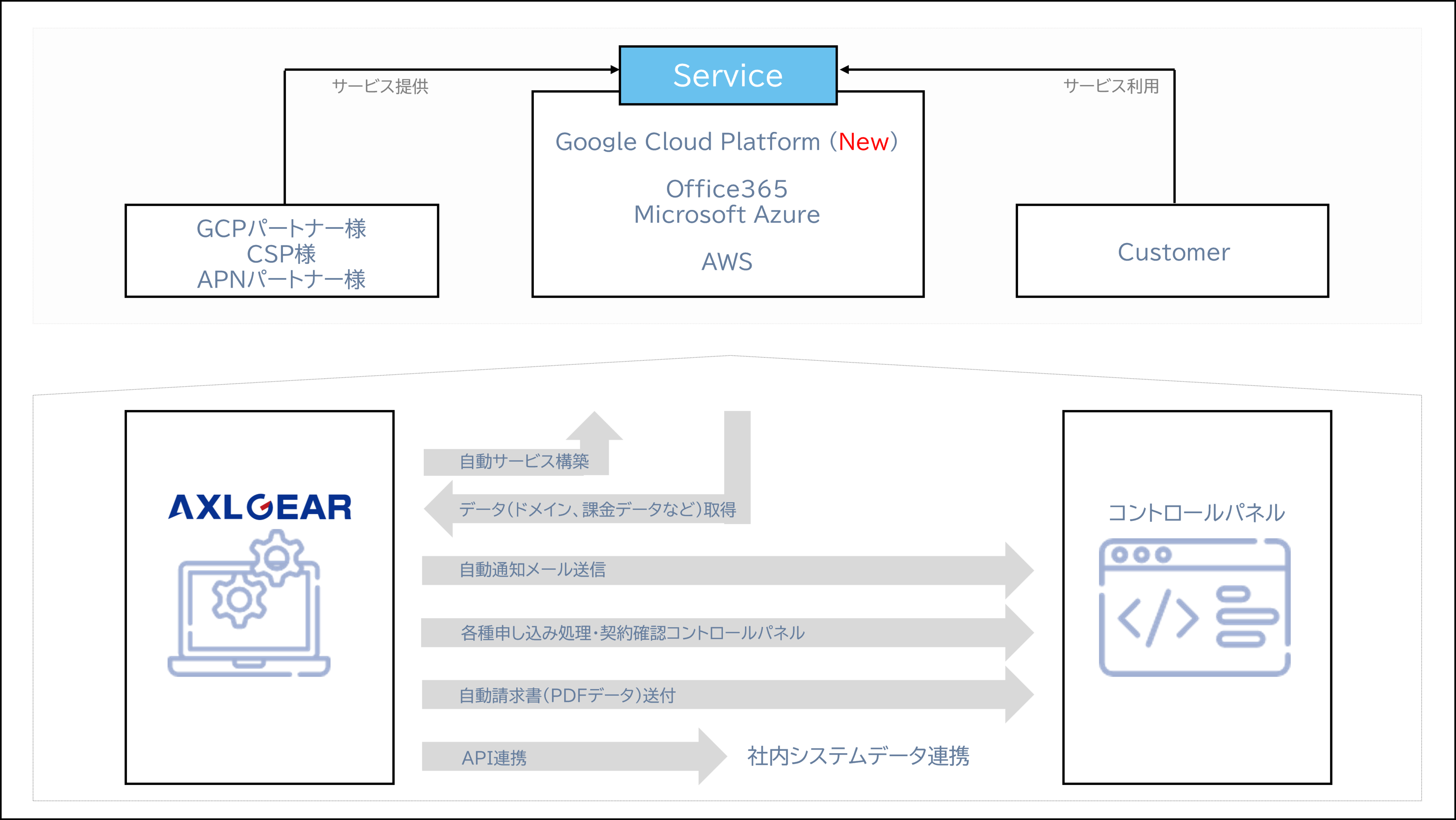Click the AXLGEAR logo
This screenshot has width=1456, height=820.
(260, 507)
